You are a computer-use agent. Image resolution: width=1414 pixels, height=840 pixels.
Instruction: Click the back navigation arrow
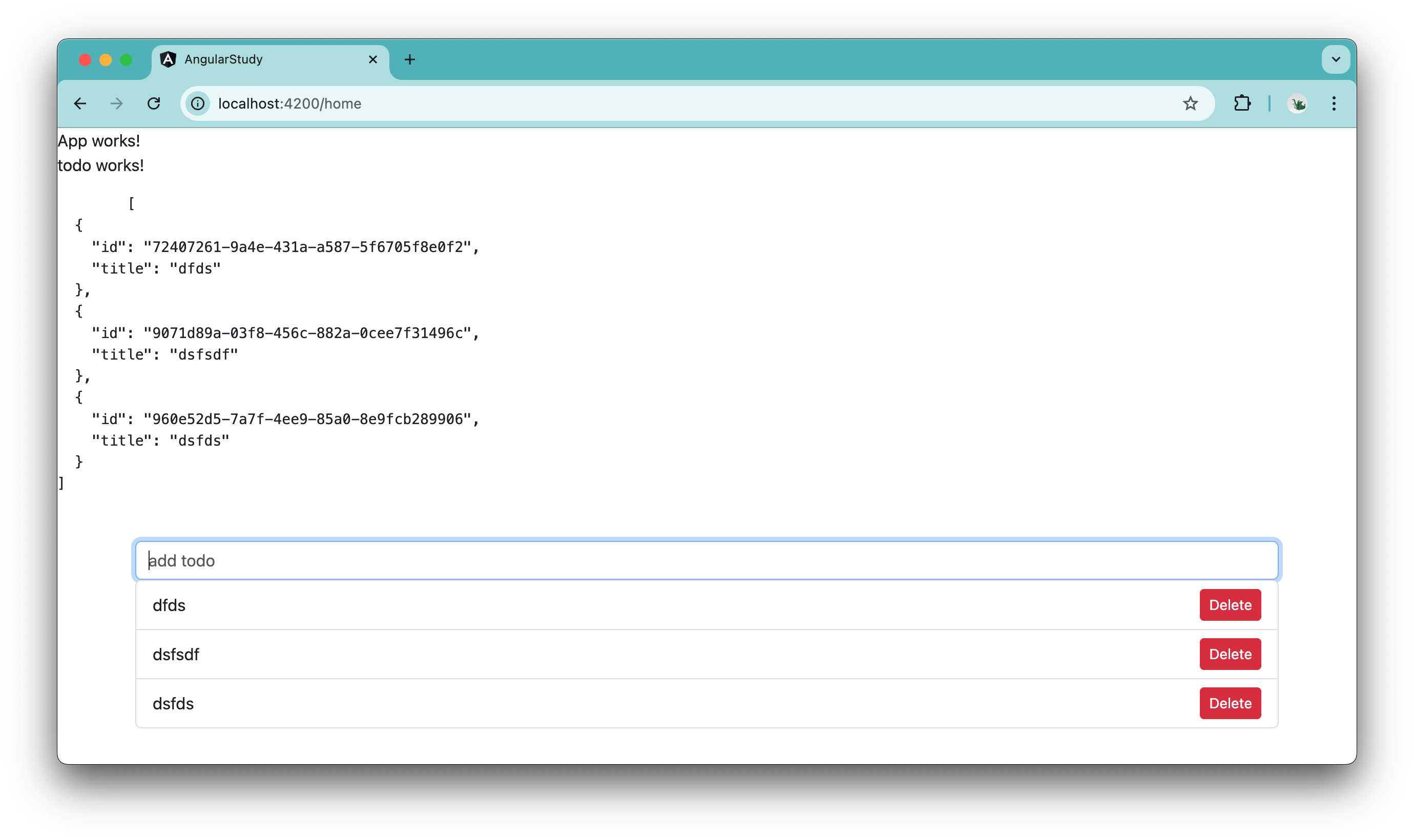(80, 103)
